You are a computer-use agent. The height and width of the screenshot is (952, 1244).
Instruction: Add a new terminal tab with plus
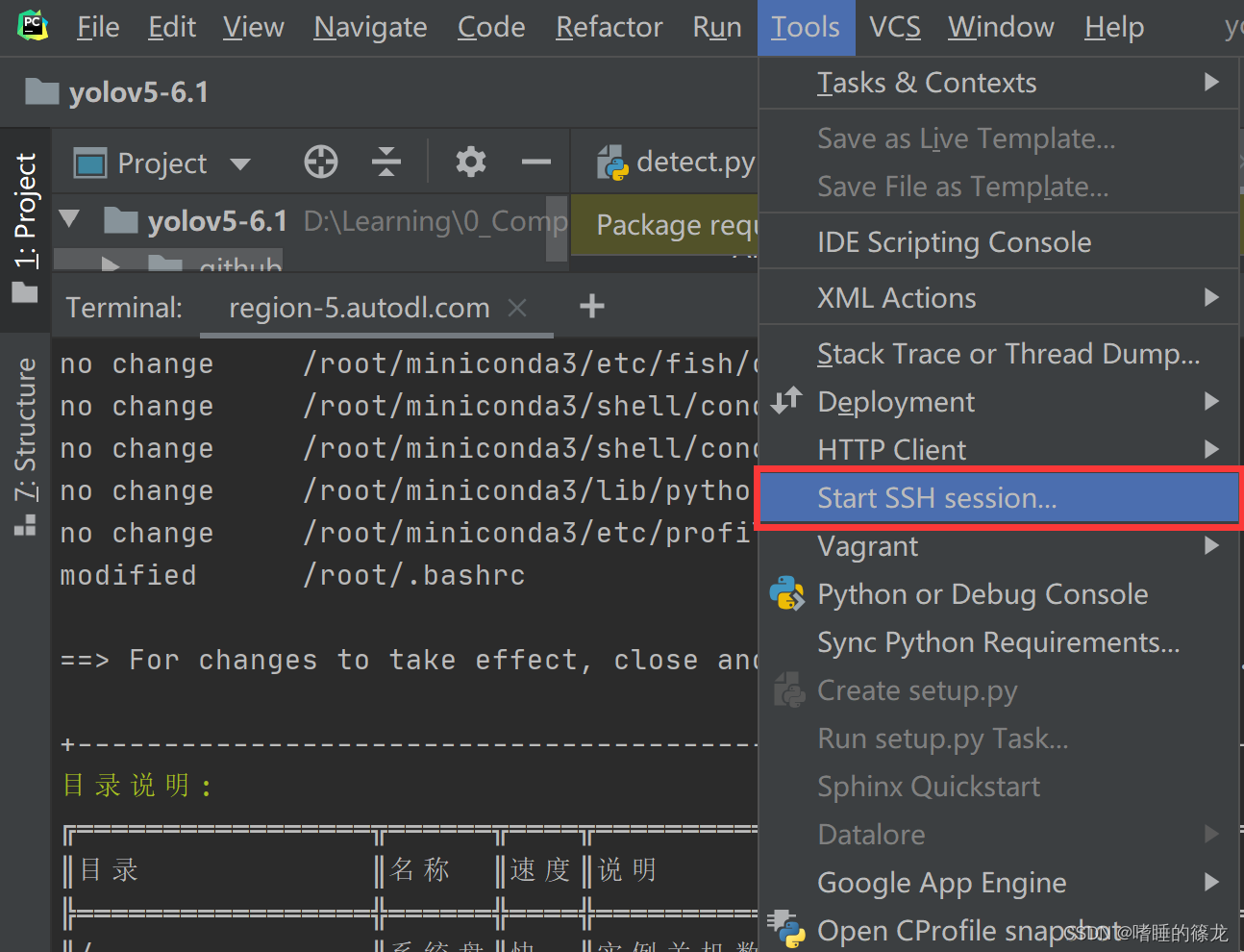[x=592, y=307]
